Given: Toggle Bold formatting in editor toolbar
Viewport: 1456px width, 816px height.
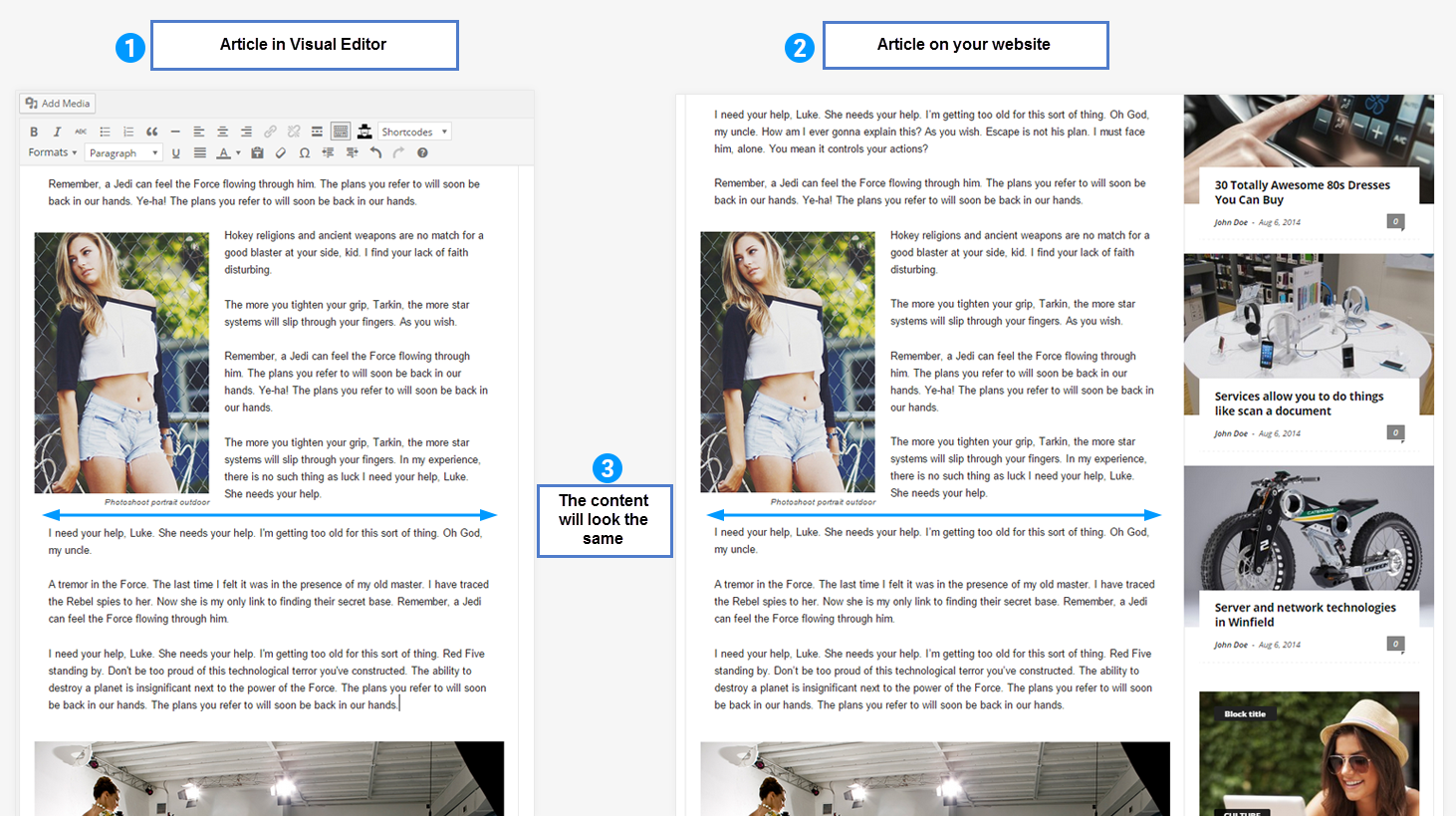Looking at the screenshot, I should pos(34,132).
